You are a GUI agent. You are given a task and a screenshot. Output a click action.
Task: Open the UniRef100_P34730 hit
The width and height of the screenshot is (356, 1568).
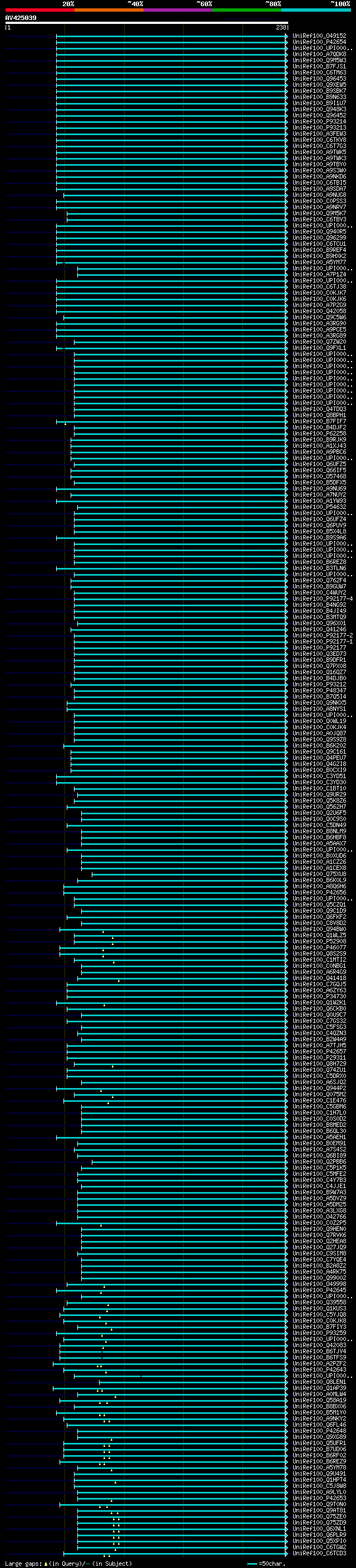pos(319,996)
